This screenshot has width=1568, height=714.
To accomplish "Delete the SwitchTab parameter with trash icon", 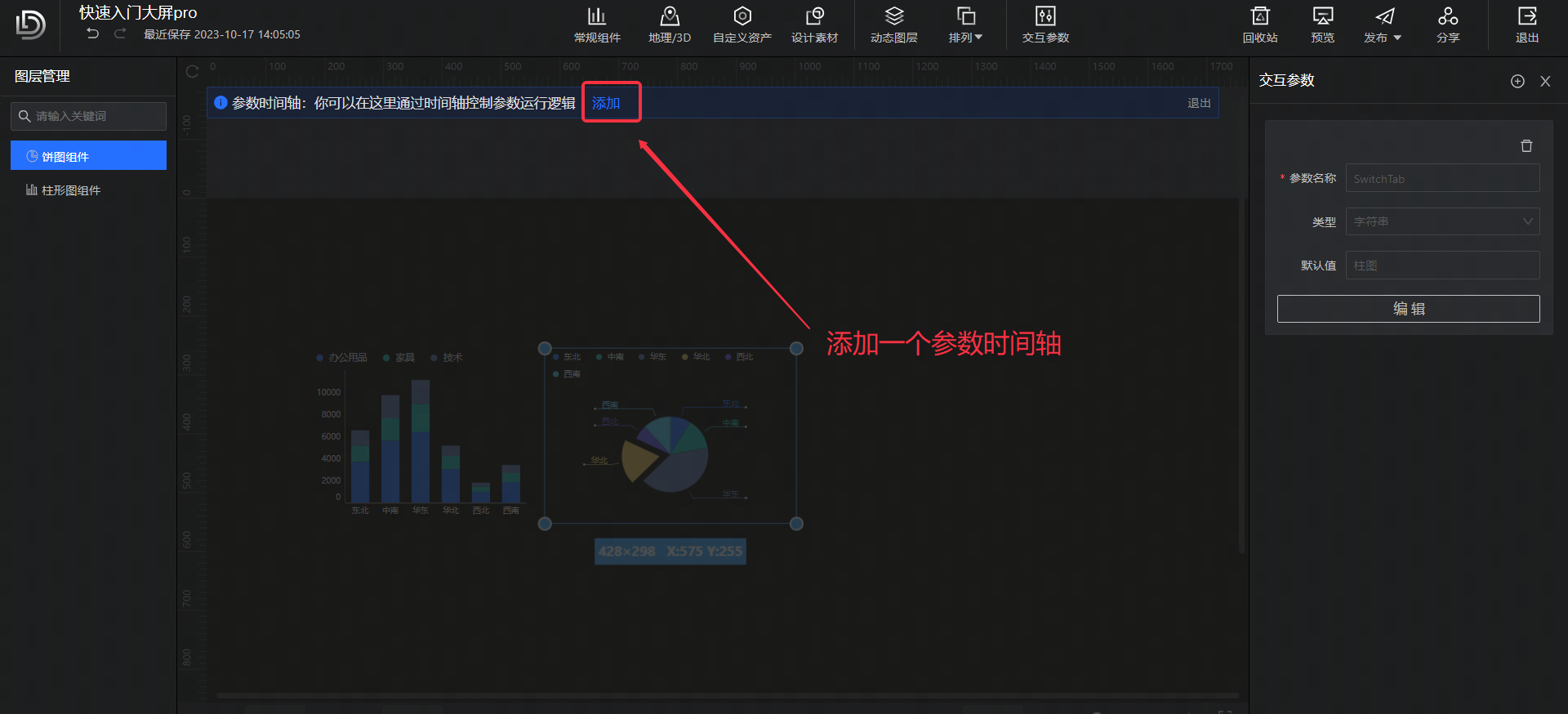I will 1526,146.
